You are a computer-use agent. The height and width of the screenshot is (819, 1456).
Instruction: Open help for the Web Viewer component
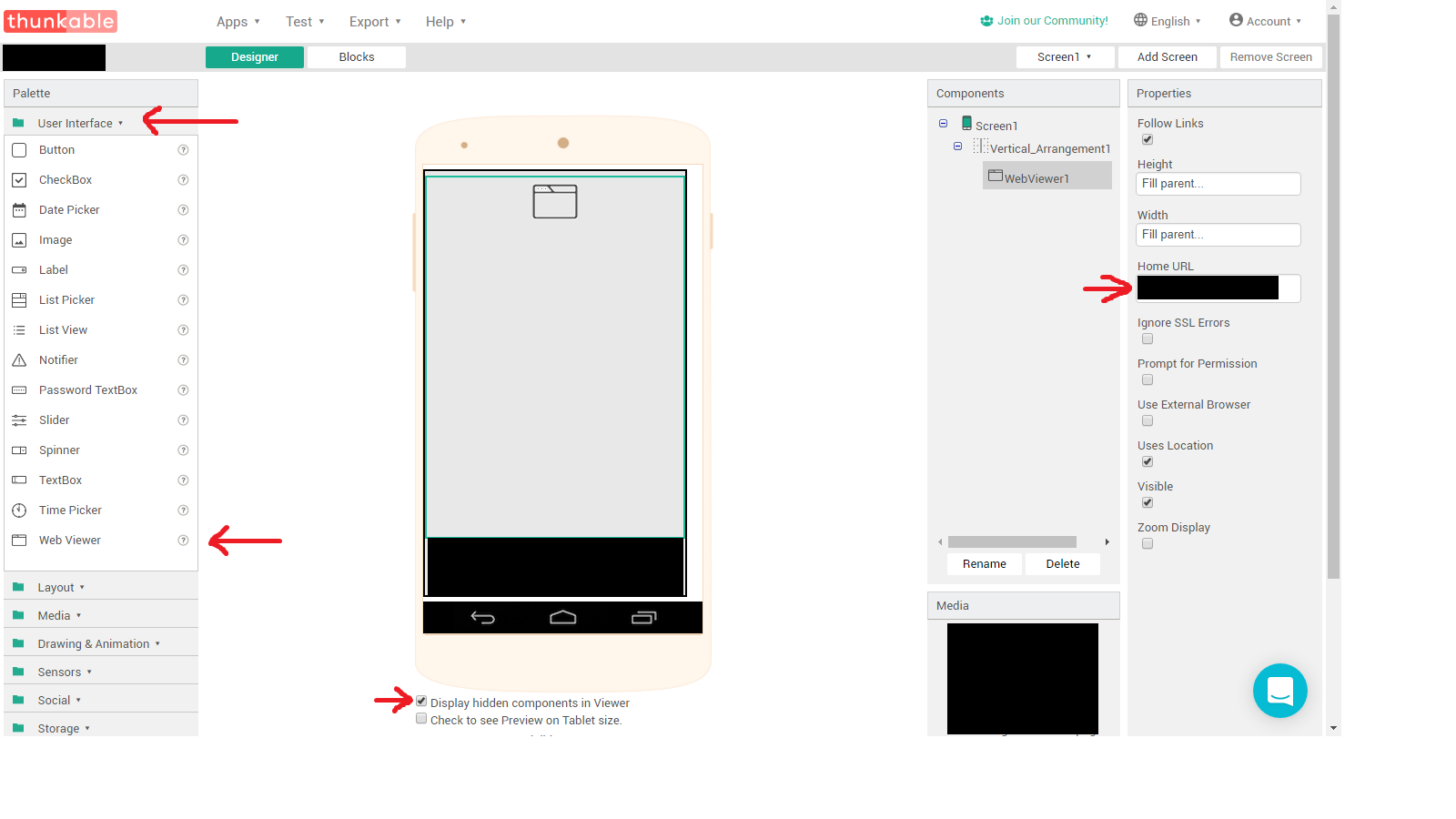tap(183, 541)
